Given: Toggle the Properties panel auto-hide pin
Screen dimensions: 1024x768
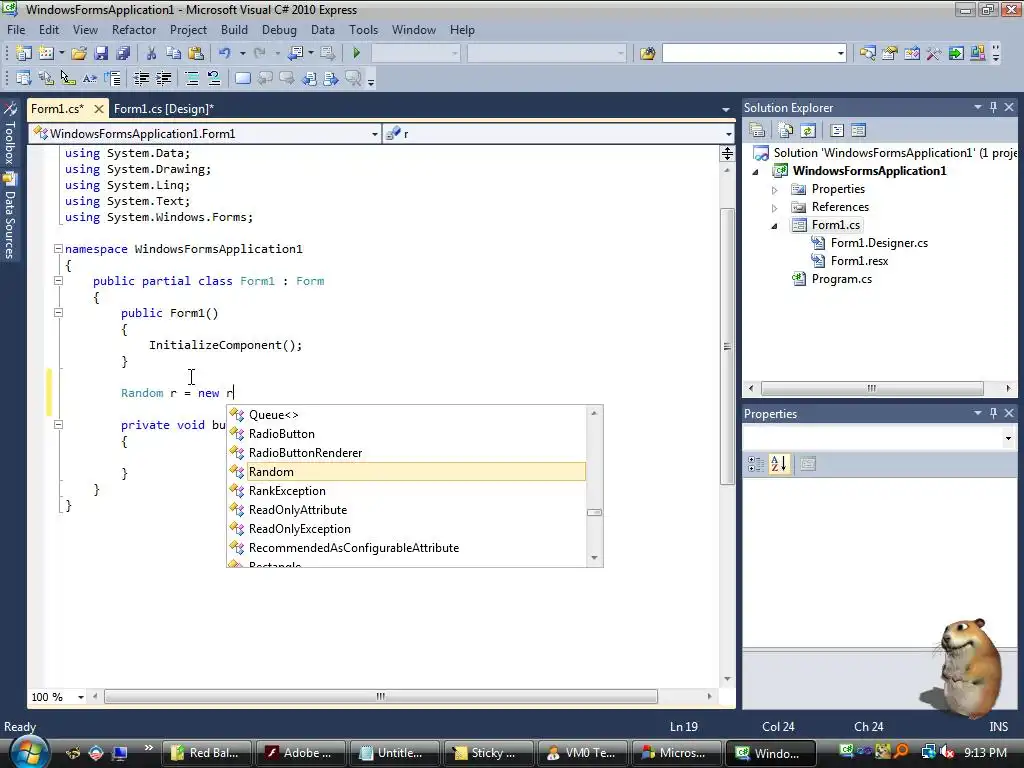Looking at the screenshot, I should pyautogui.click(x=993, y=413).
